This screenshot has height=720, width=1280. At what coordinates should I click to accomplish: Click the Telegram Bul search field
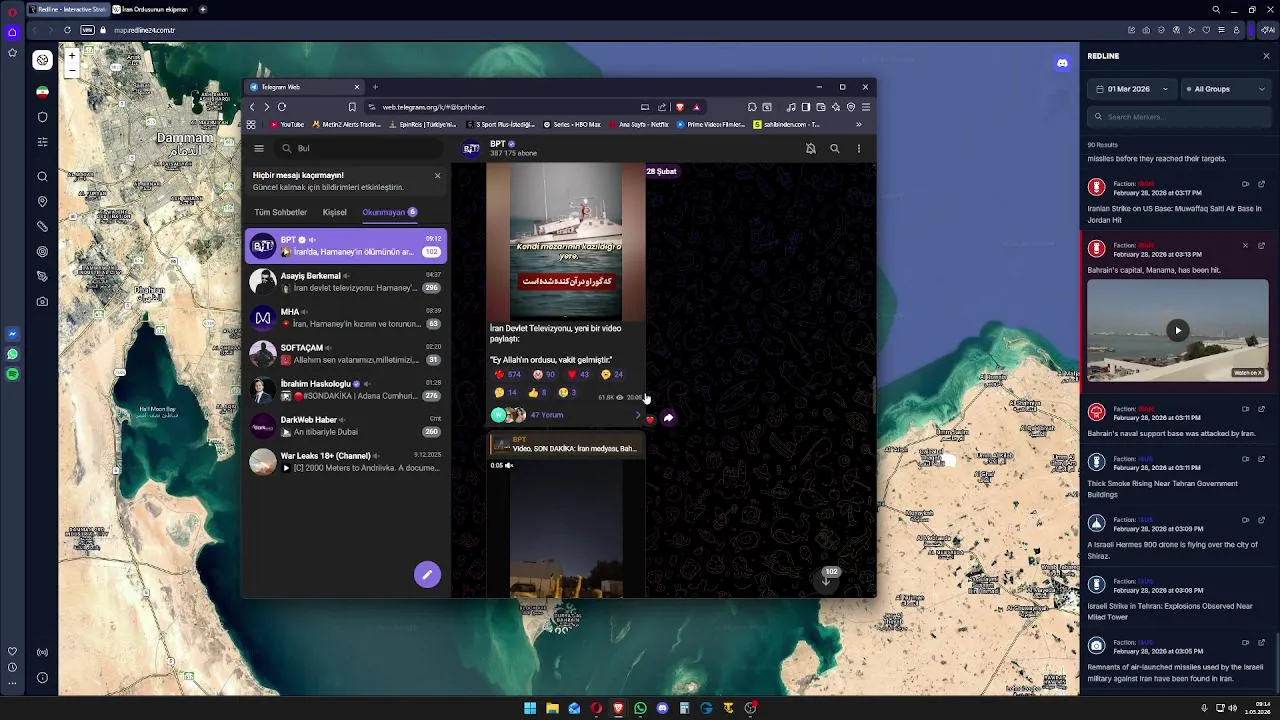click(x=358, y=149)
